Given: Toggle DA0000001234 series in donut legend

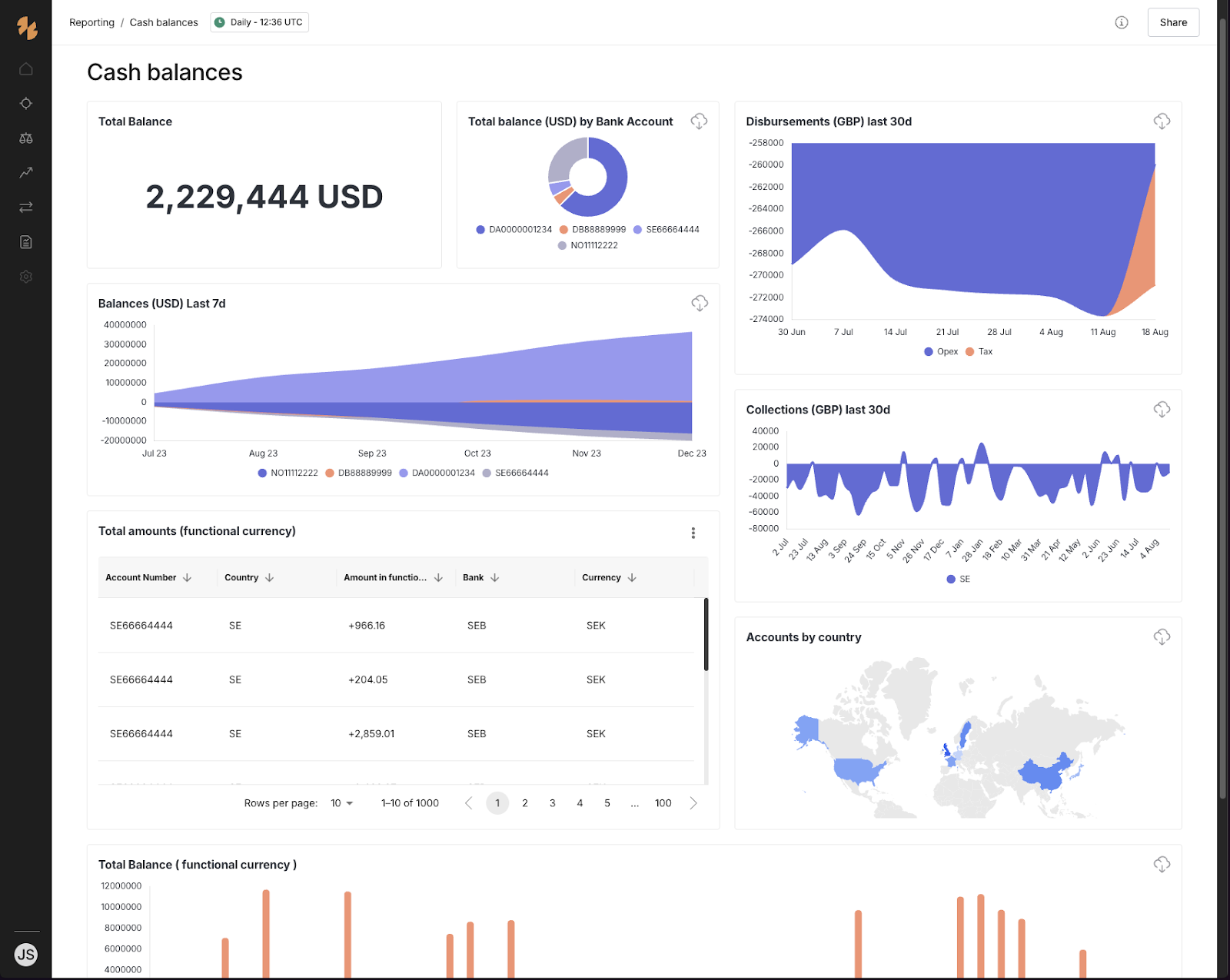Looking at the screenshot, I should (x=514, y=230).
